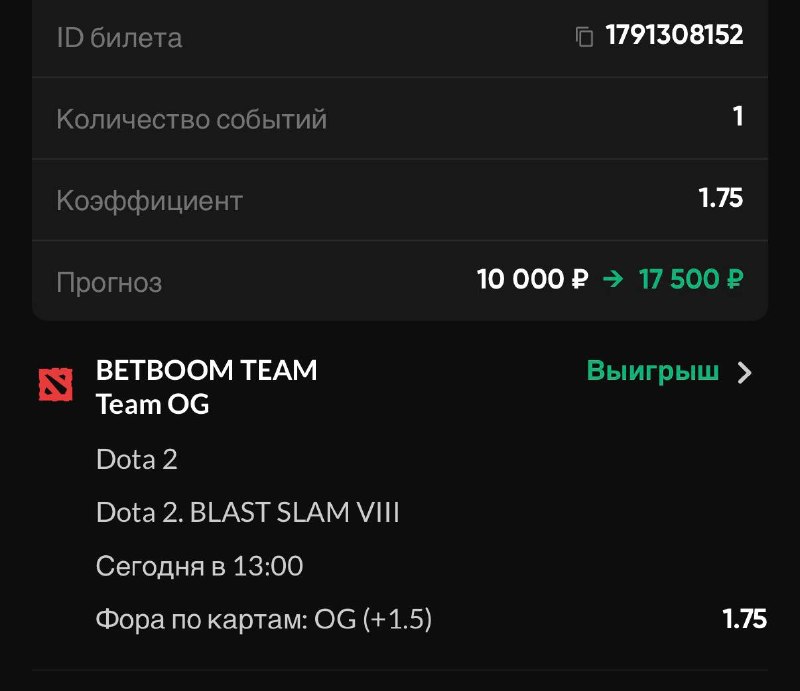Click the 10 000 ₽ stake amount
The height and width of the screenshot is (691, 800).
532,279
